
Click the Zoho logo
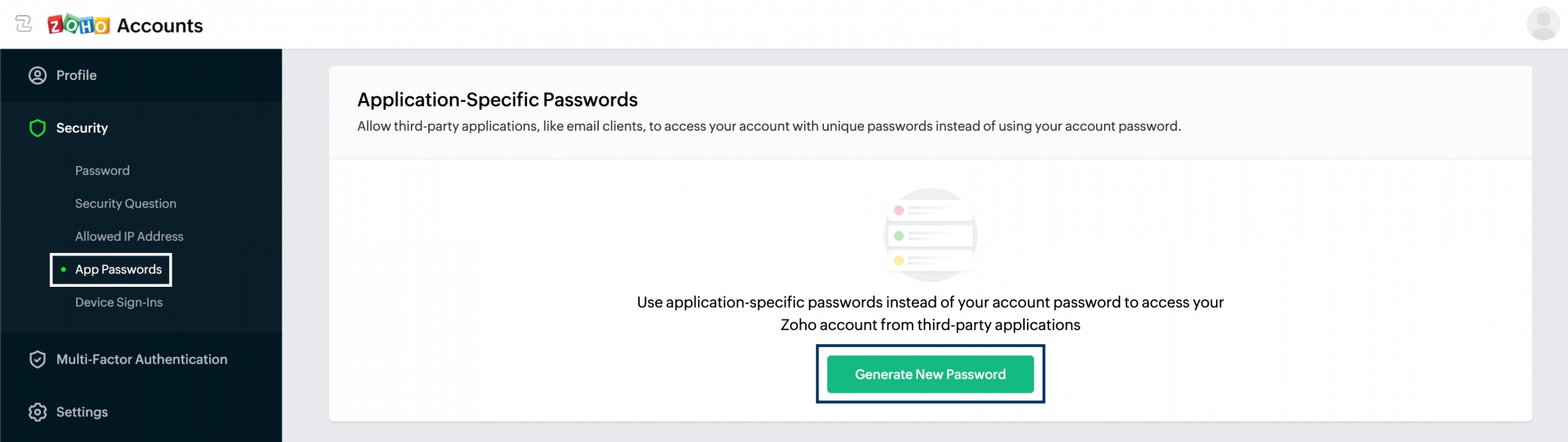coord(78,25)
